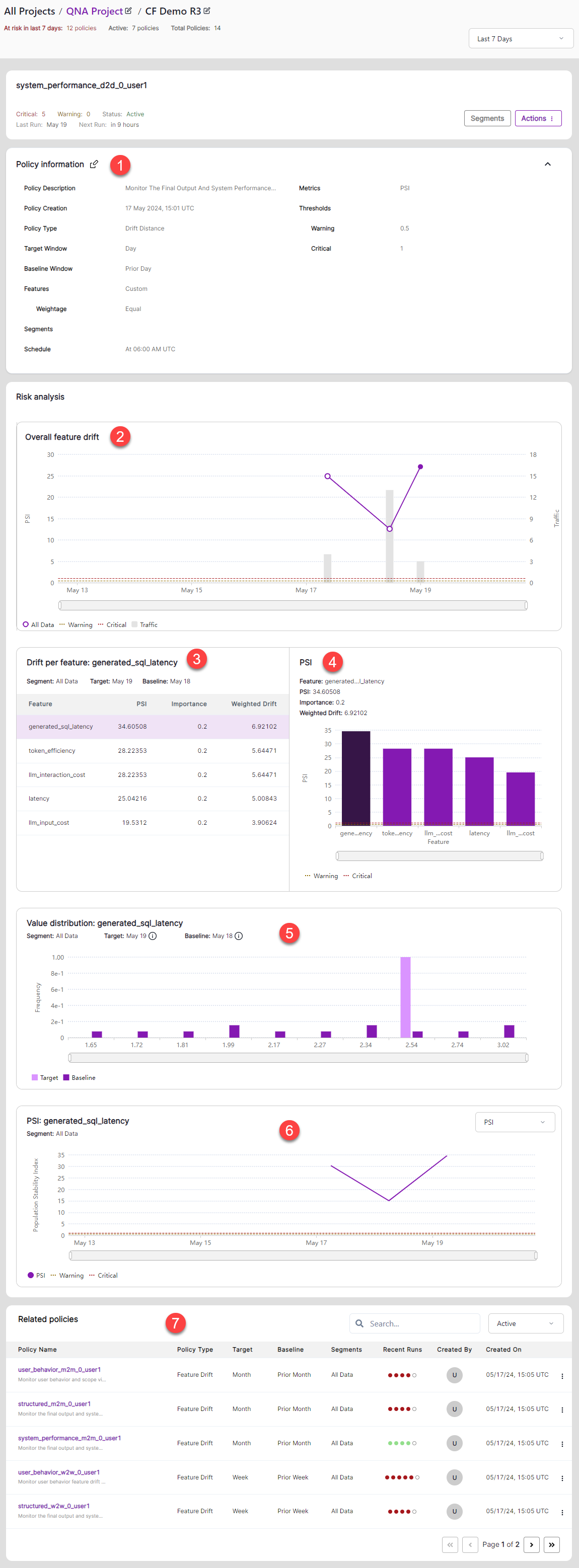This screenshot has height=1568, width=579.
Task: Click the Overall feature drift range slider
Action: [292, 605]
